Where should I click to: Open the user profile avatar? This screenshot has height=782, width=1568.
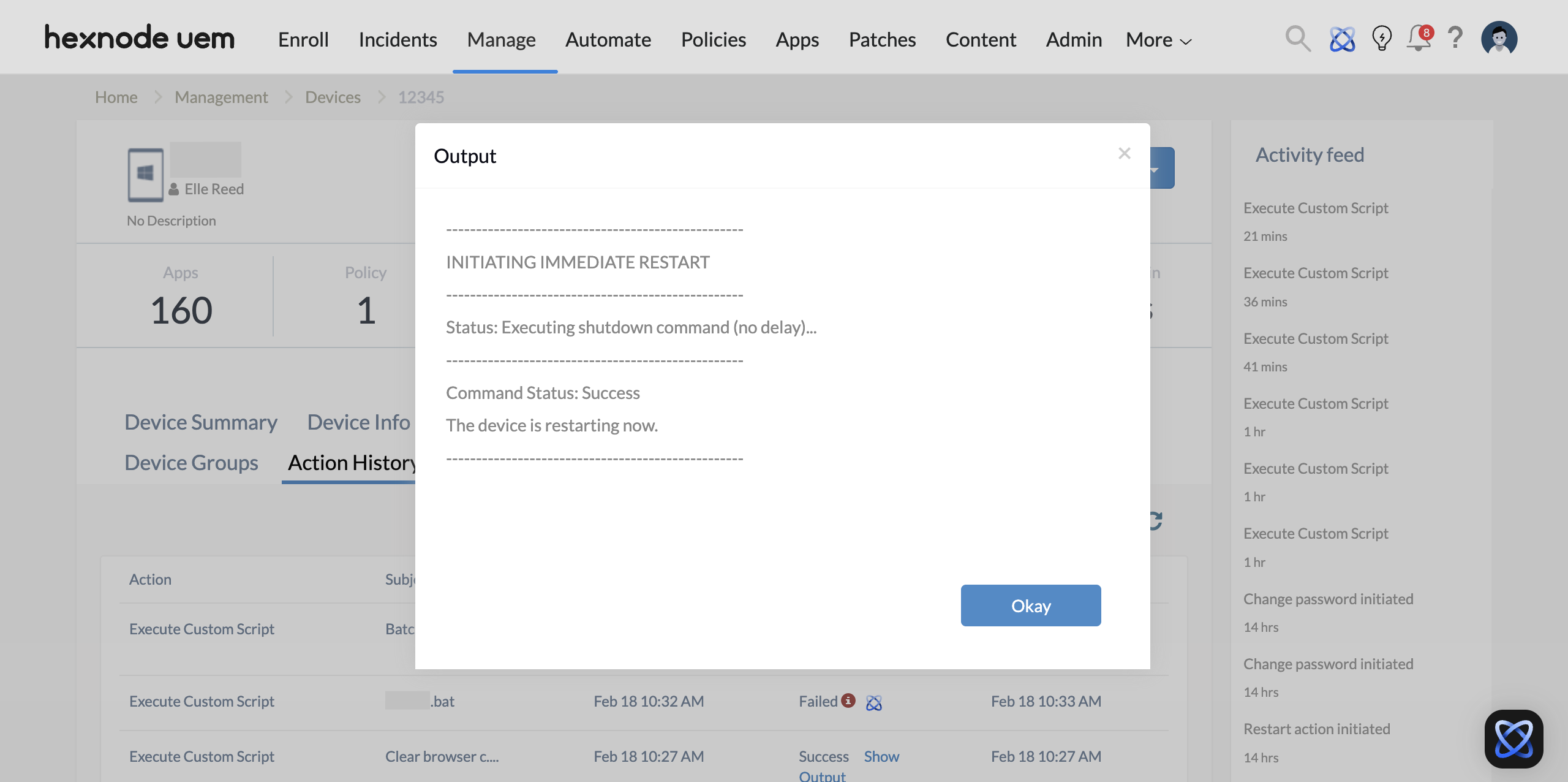[1499, 39]
